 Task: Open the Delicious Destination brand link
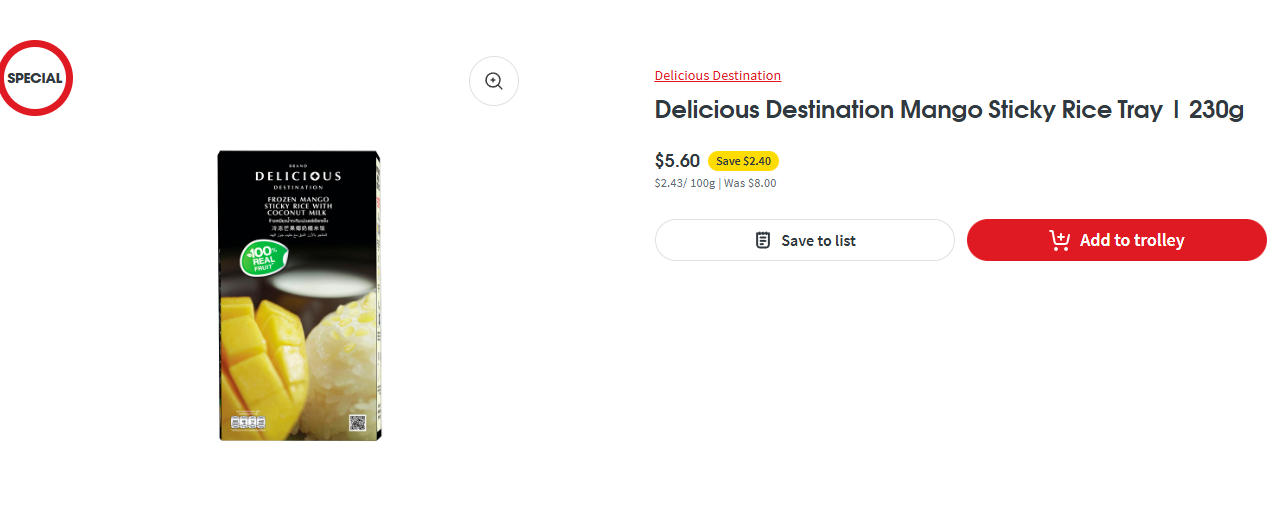717,75
